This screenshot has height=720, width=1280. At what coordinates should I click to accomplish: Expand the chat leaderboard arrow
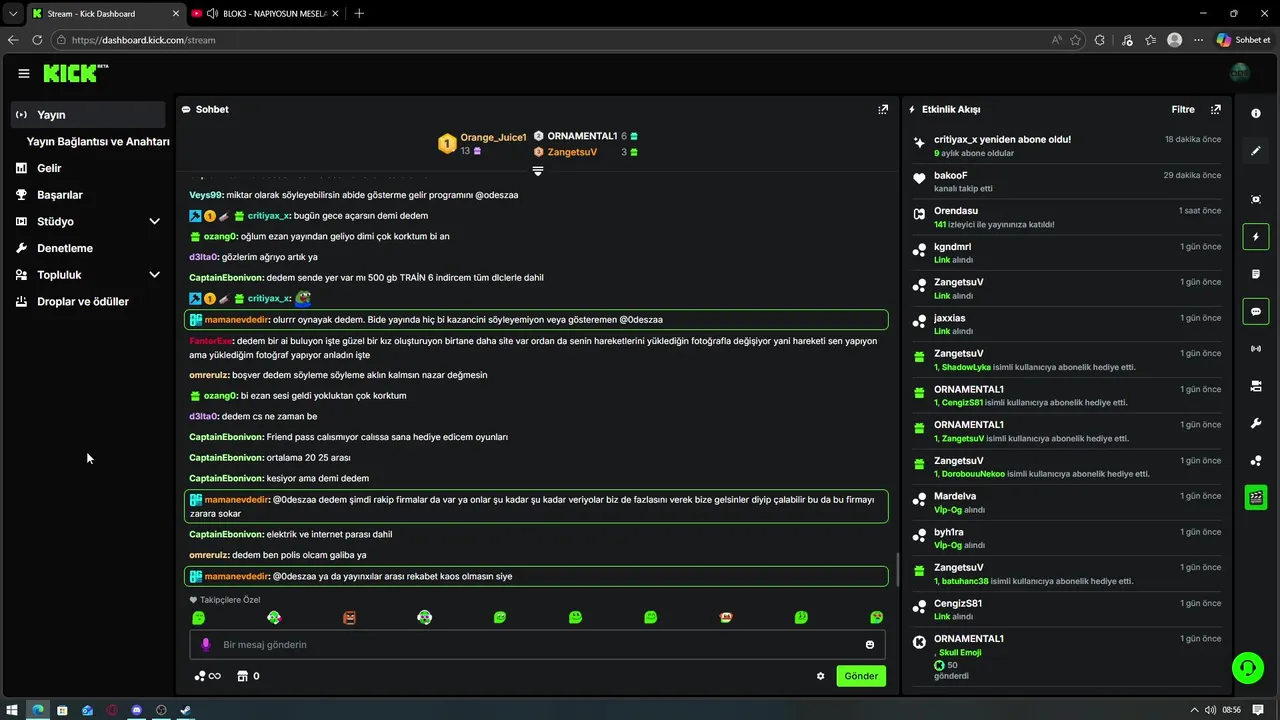tap(538, 171)
